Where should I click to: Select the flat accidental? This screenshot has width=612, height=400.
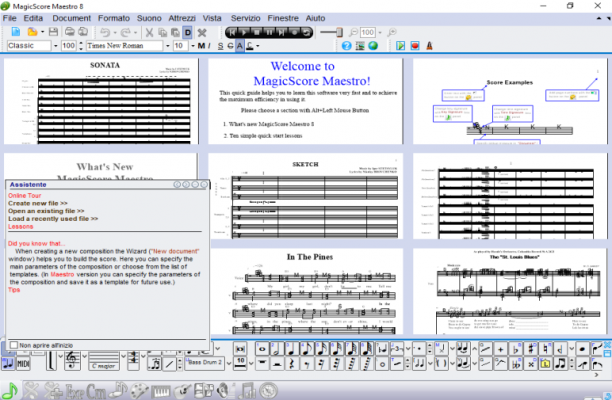point(515,349)
